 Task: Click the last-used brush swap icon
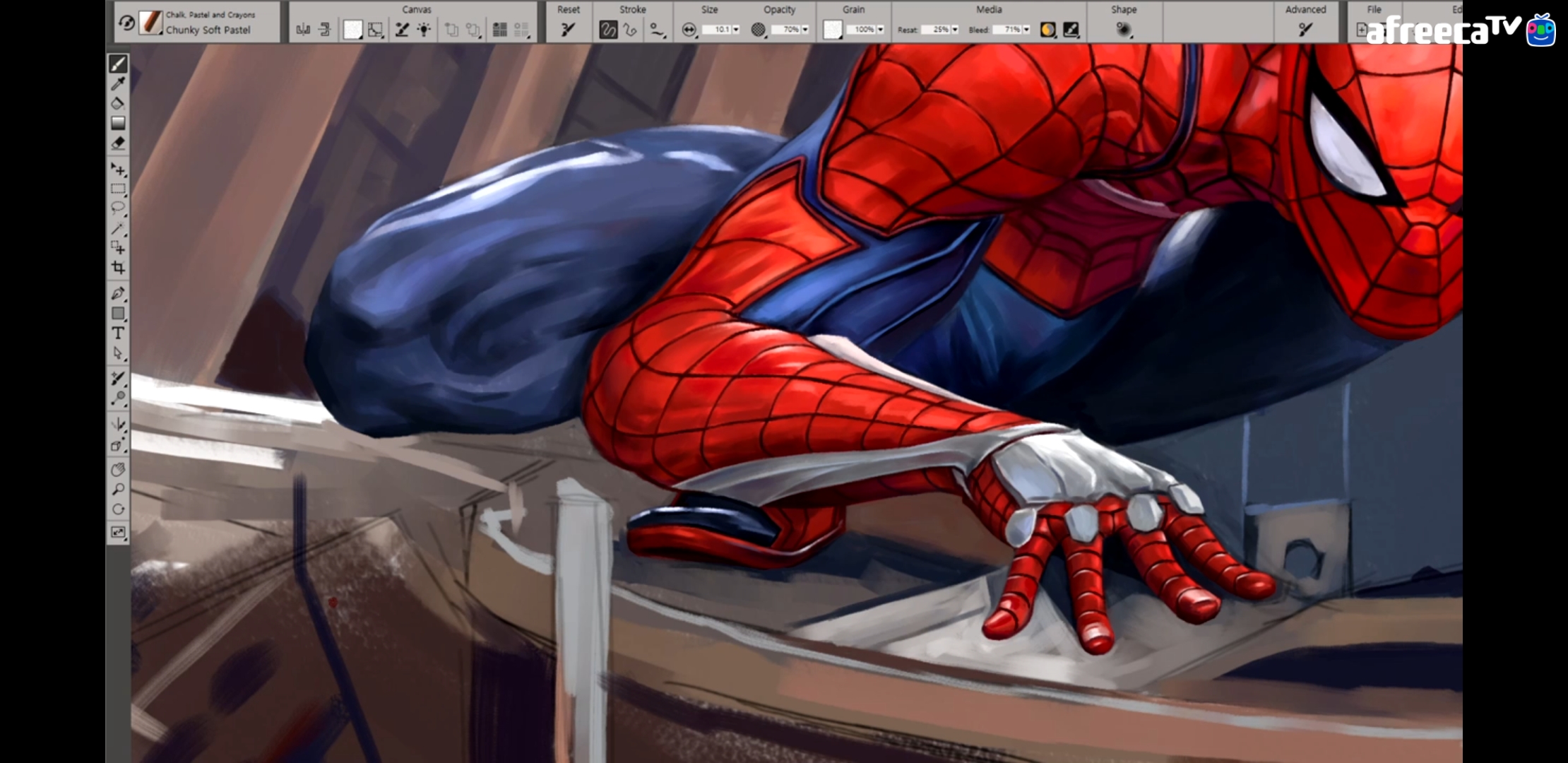(126, 23)
